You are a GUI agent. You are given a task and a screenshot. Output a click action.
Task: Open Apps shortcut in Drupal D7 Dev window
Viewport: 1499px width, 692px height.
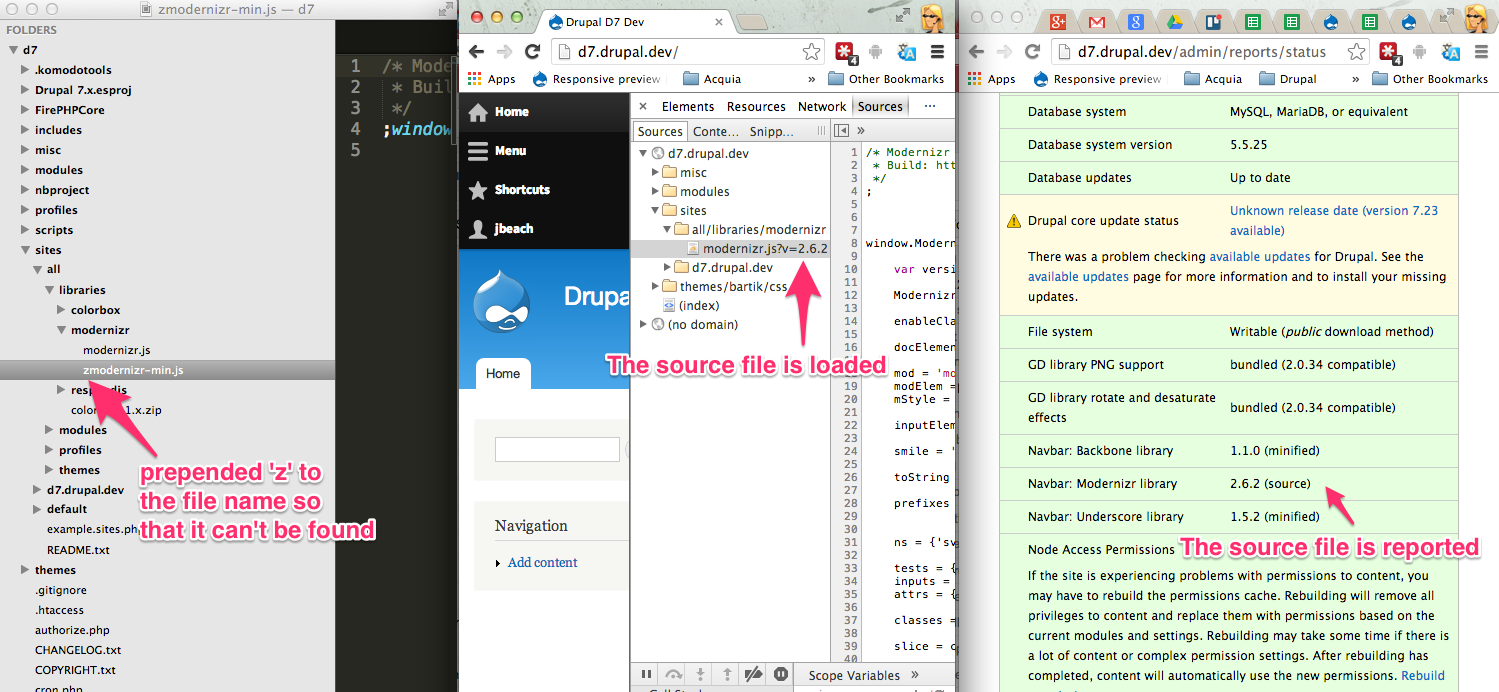(x=491, y=79)
